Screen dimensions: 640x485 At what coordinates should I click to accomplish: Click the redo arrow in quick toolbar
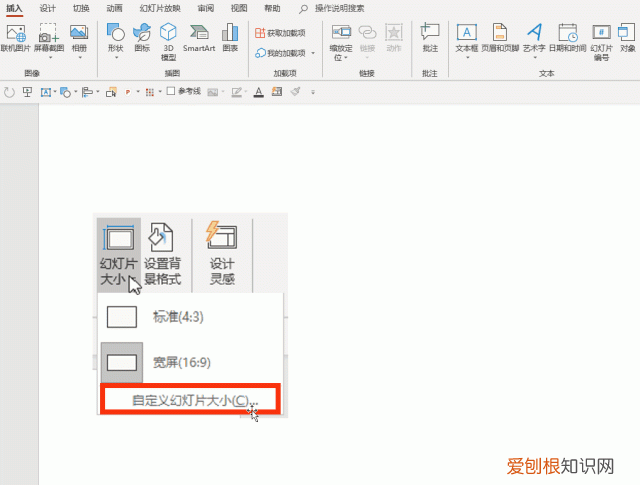click(x=9, y=92)
